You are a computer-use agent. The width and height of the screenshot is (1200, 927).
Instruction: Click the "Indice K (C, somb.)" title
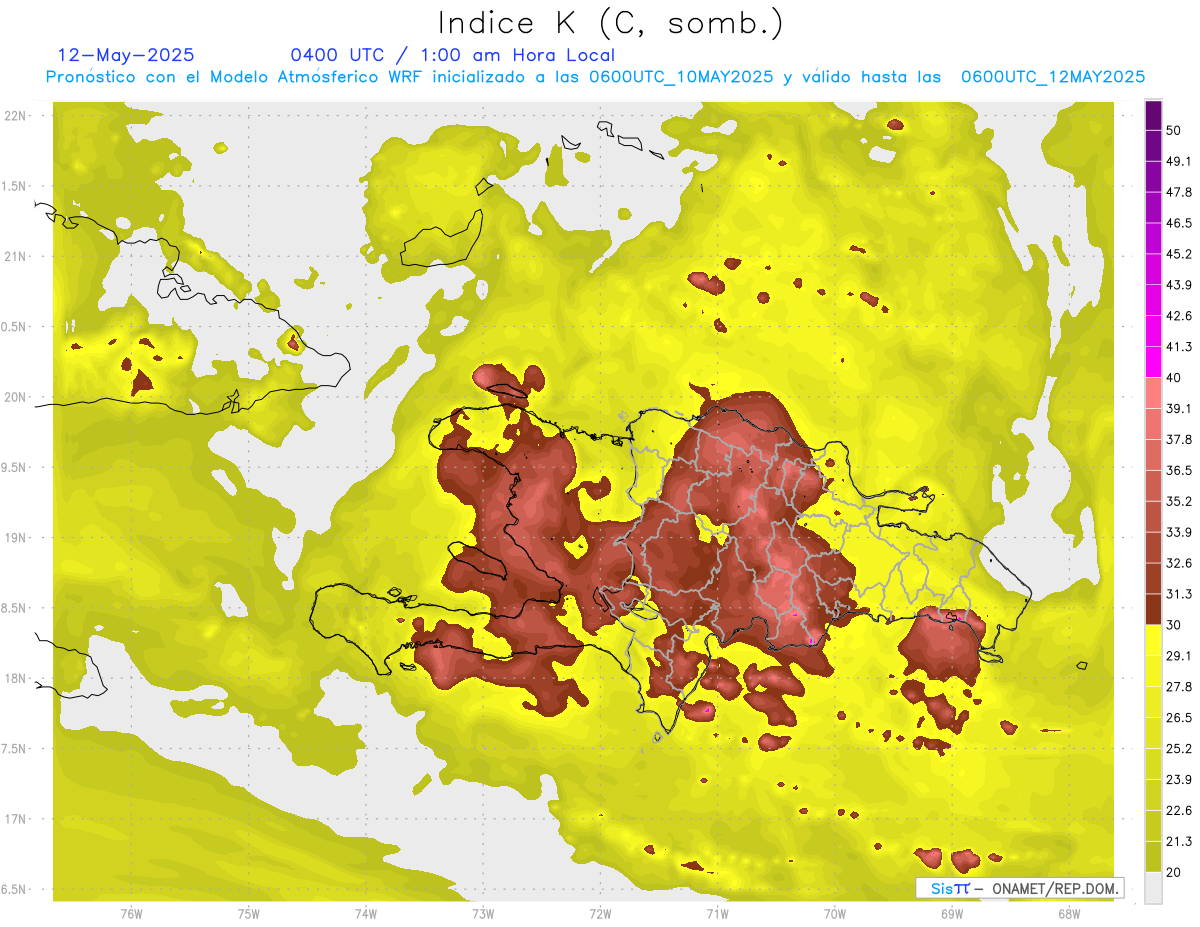tap(610, 23)
